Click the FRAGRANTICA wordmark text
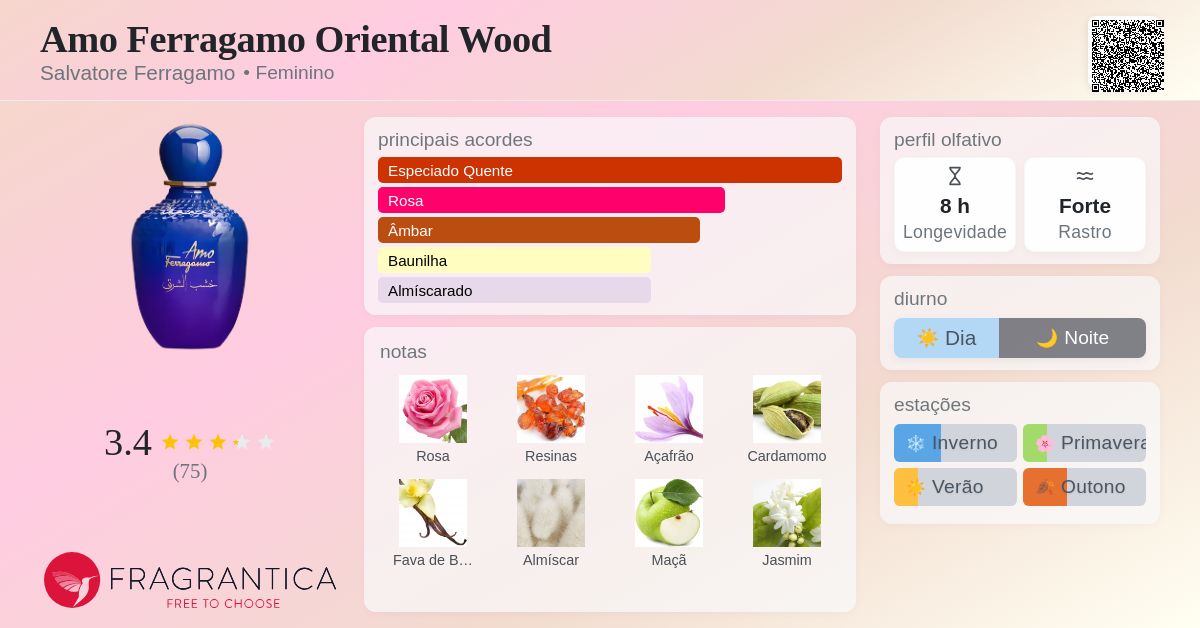 click(x=222, y=579)
